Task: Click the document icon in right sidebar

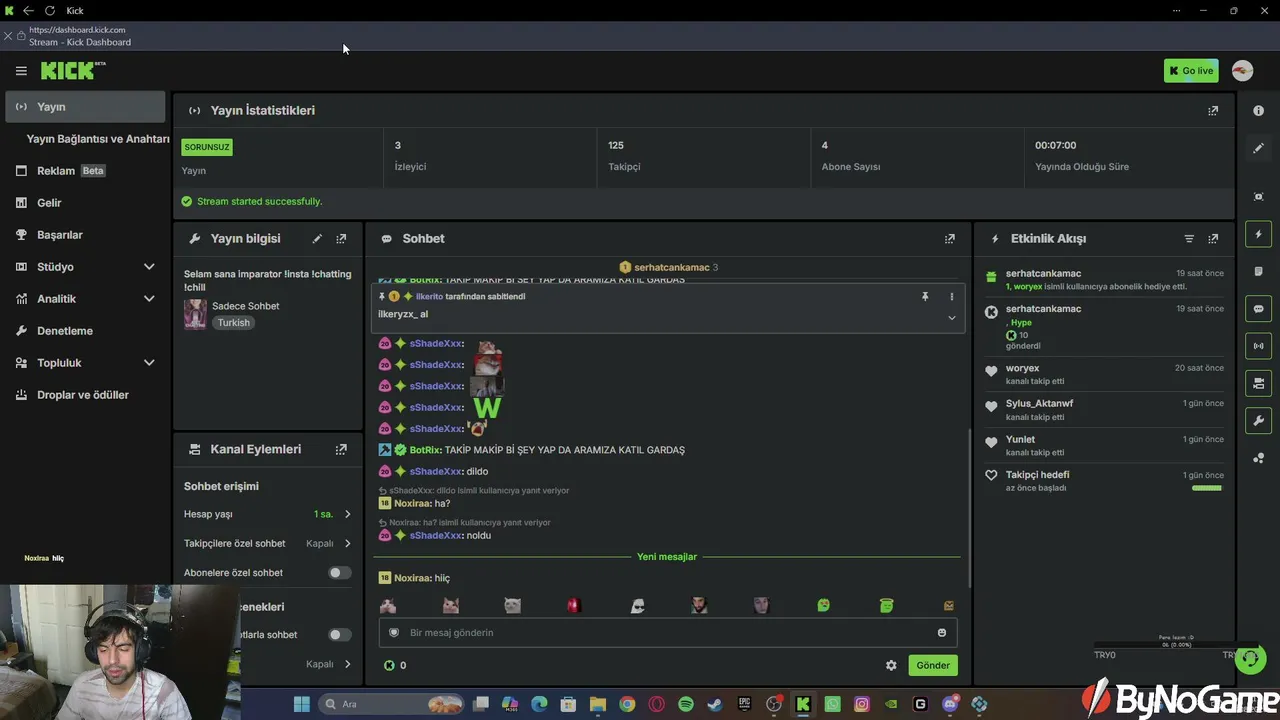Action: click(1258, 271)
